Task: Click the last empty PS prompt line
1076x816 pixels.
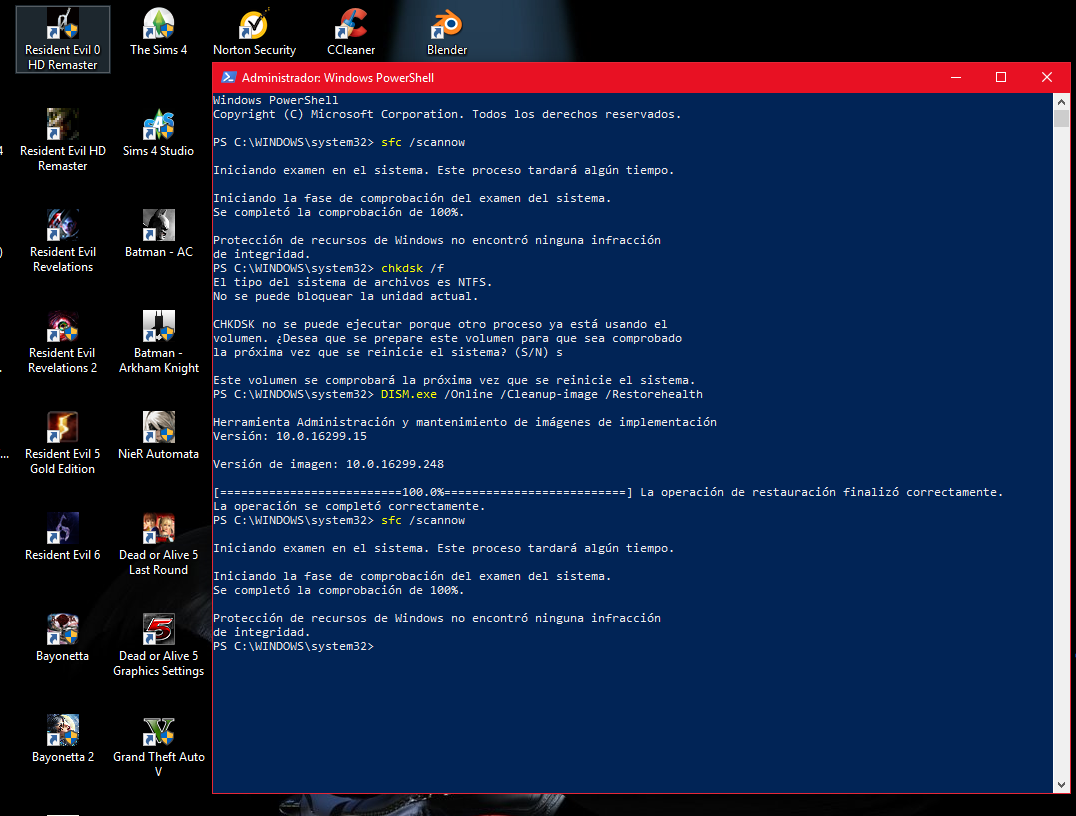Action: click(293, 646)
